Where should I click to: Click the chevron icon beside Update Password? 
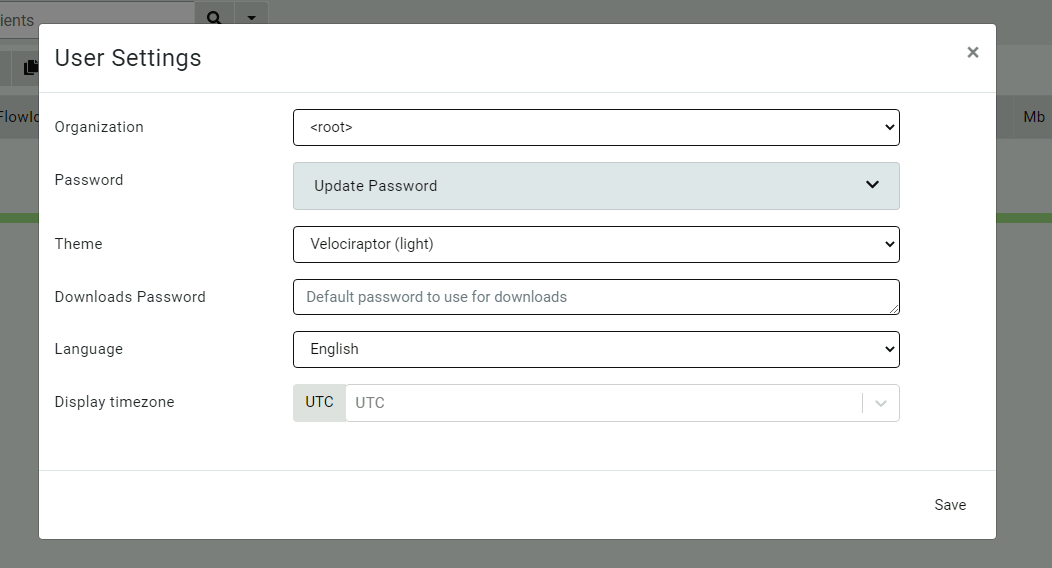[872, 185]
